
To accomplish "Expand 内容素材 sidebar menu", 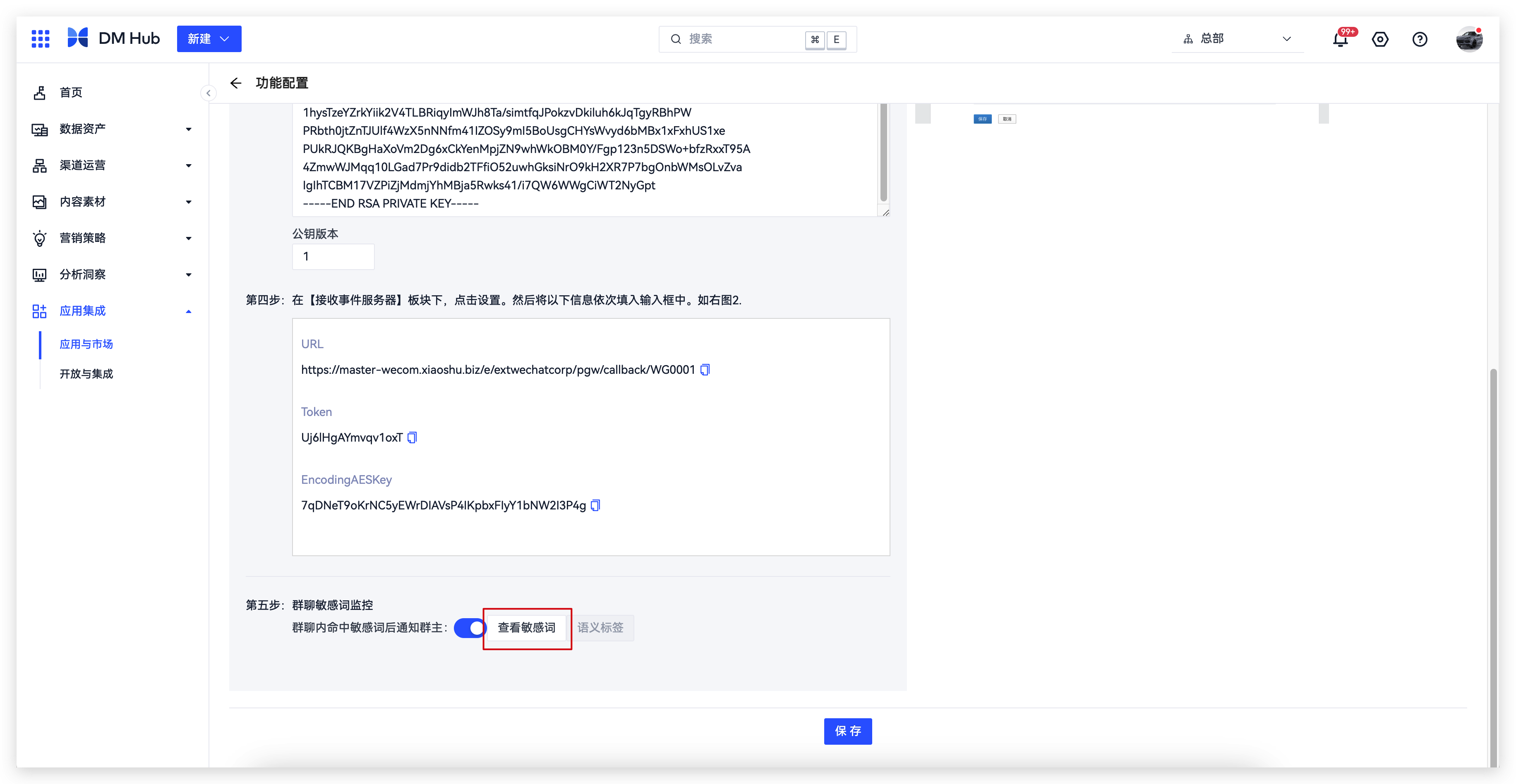I will click(112, 202).
